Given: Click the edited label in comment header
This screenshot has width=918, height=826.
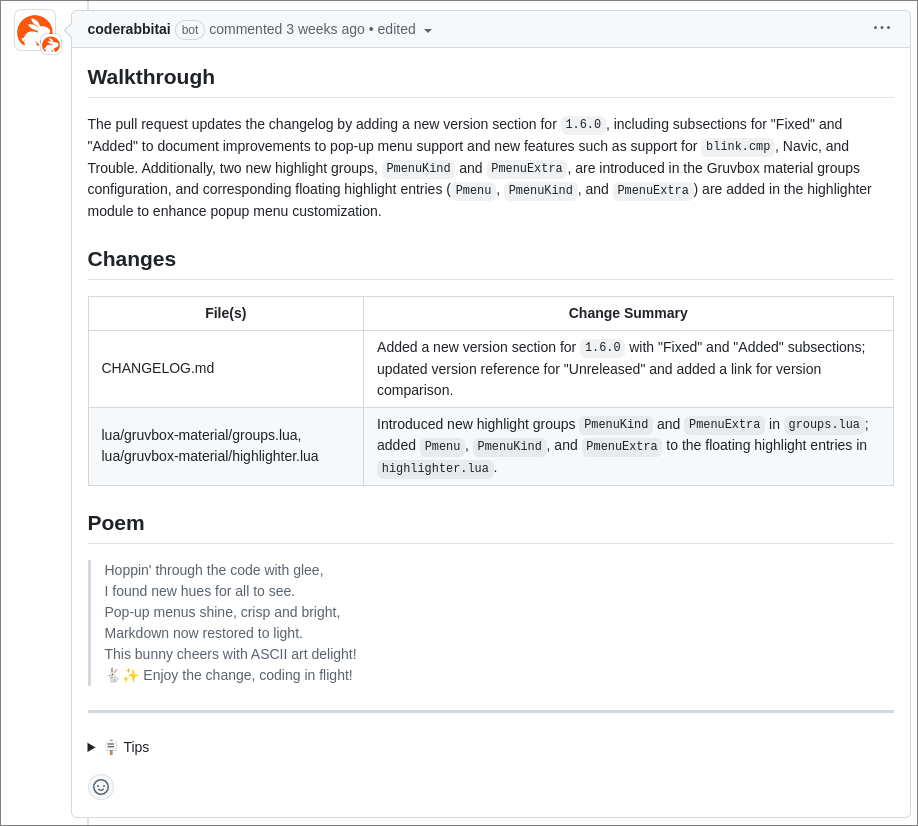Looking at the screenshot, I should click(396, 29).
